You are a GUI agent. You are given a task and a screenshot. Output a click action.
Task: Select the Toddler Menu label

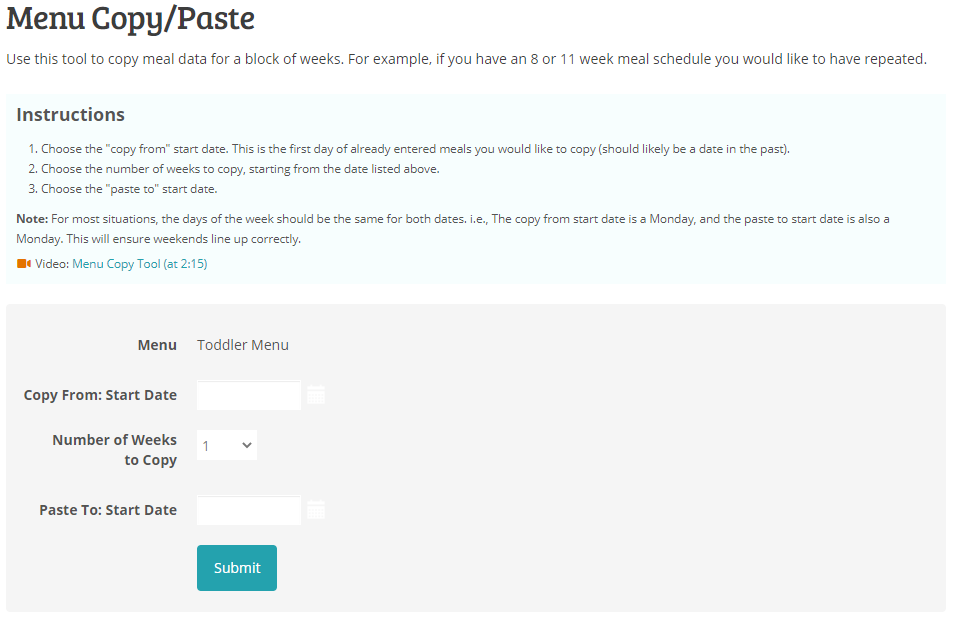pos(242,344)
